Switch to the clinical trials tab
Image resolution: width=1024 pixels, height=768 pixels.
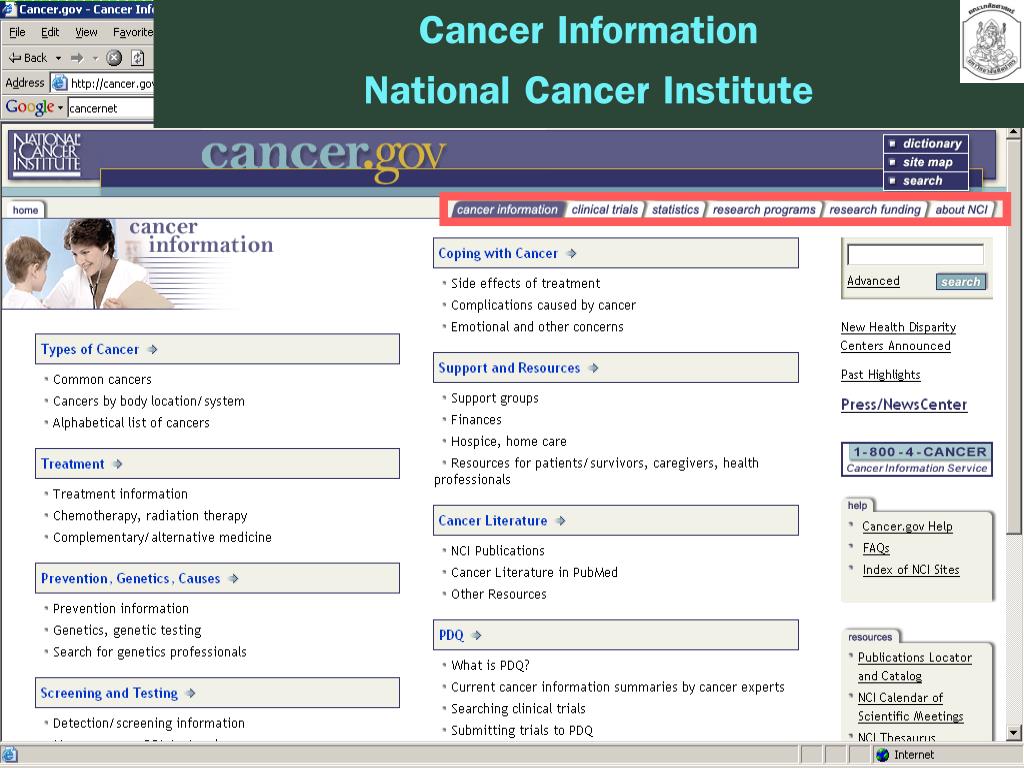(605, 210)
